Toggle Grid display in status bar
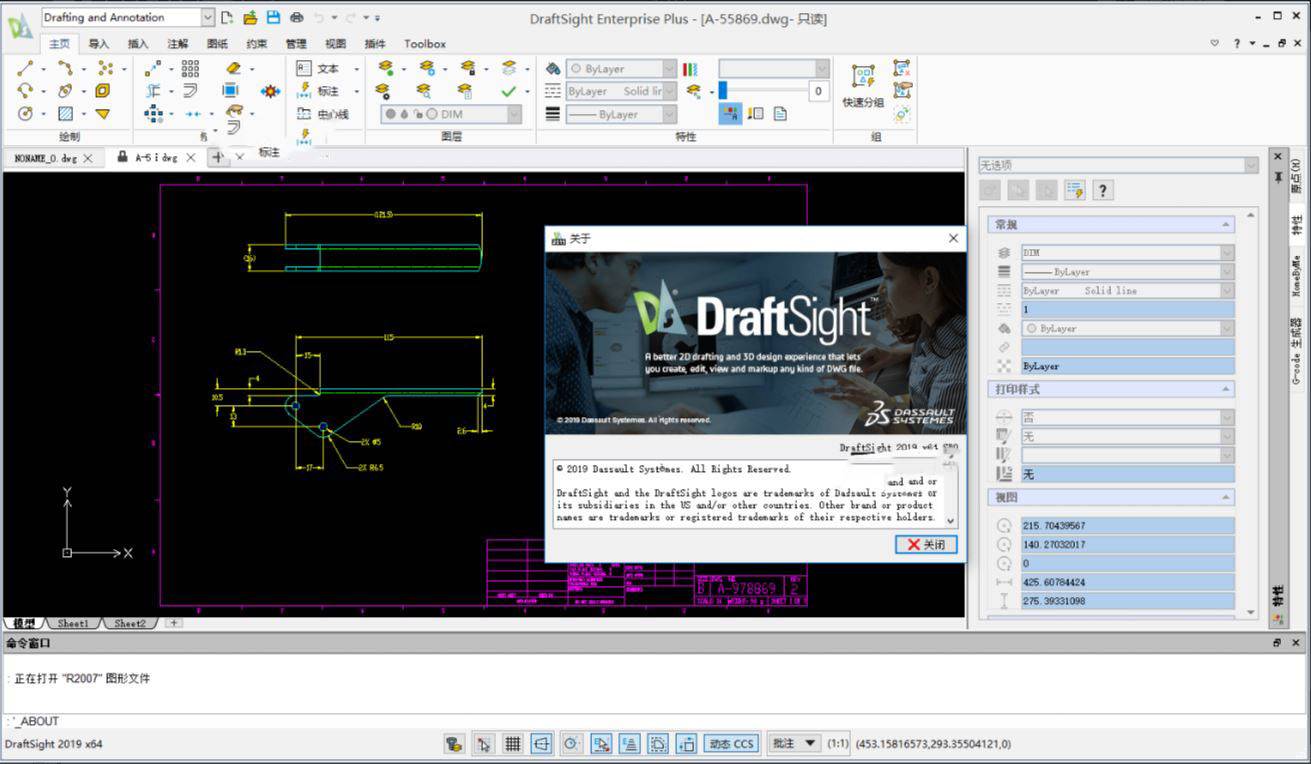The width and height of the screenshot is (1311, 764). (512, 743)
